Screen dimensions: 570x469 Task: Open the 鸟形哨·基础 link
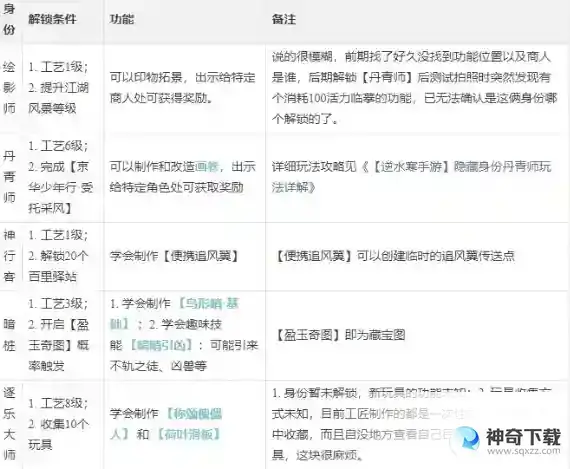point(175,313)
